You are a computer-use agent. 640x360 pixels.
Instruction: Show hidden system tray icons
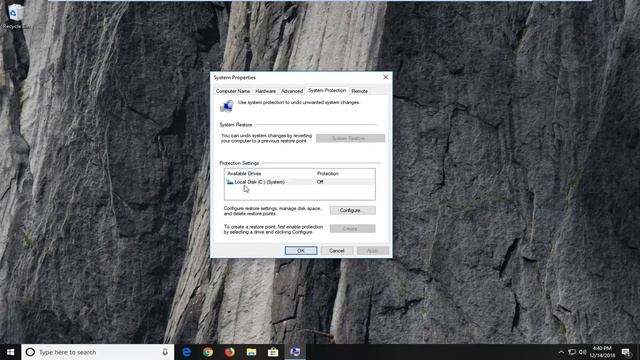coord(561,352)
